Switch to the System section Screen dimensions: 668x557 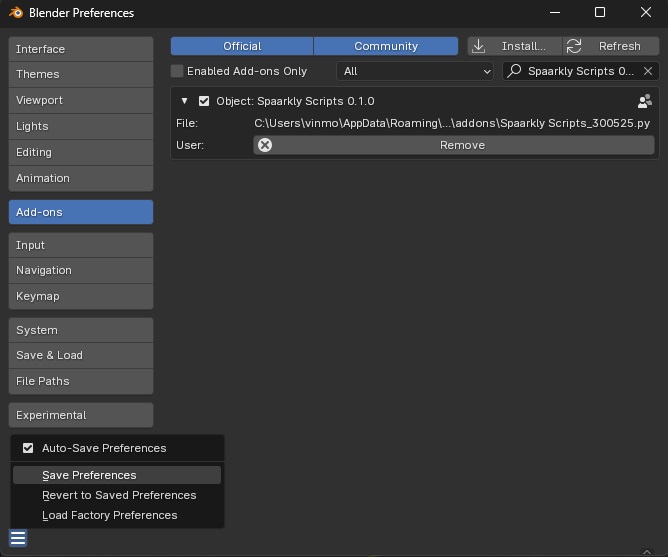[81, 330]
